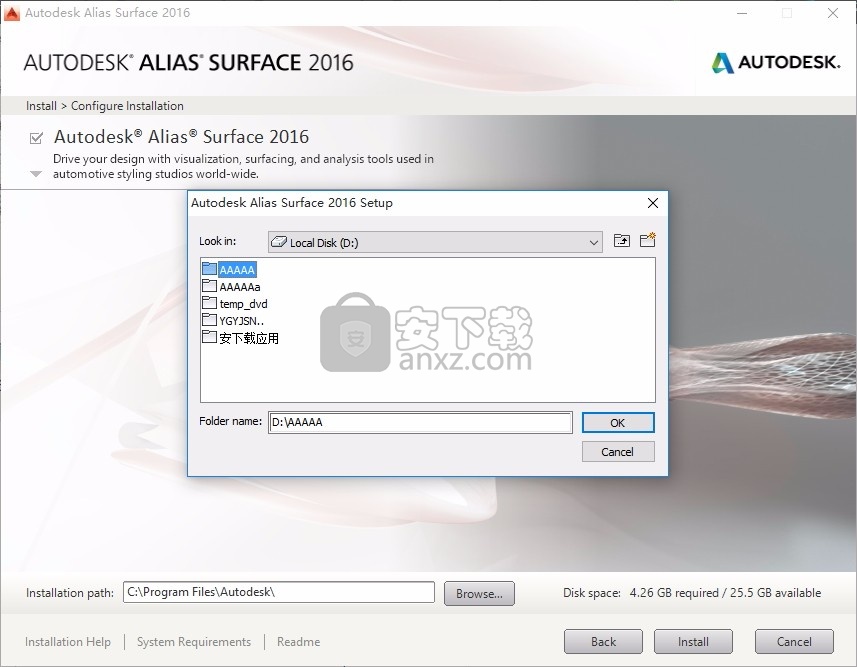Viewport: 857px width, 667px height.
Task: Click the Install breadcrumb text
Action: [x=42, y=106]
